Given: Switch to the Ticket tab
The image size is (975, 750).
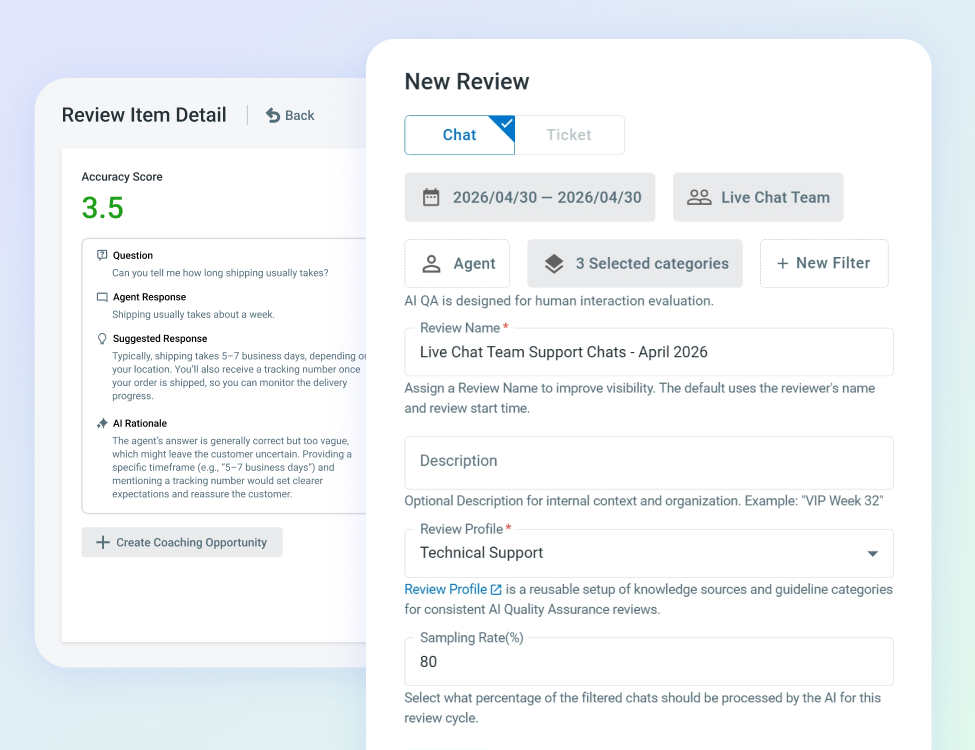Looking at the screenshot, I should point(569,135).
